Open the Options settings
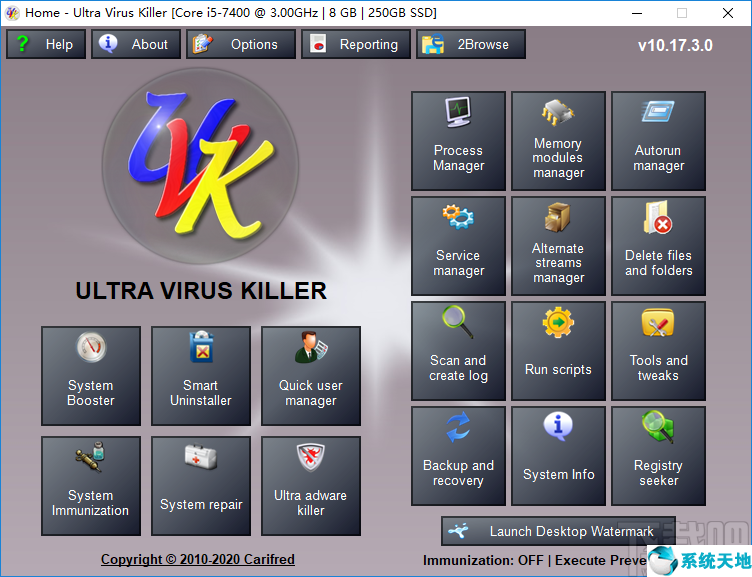 tap(241, 44)
